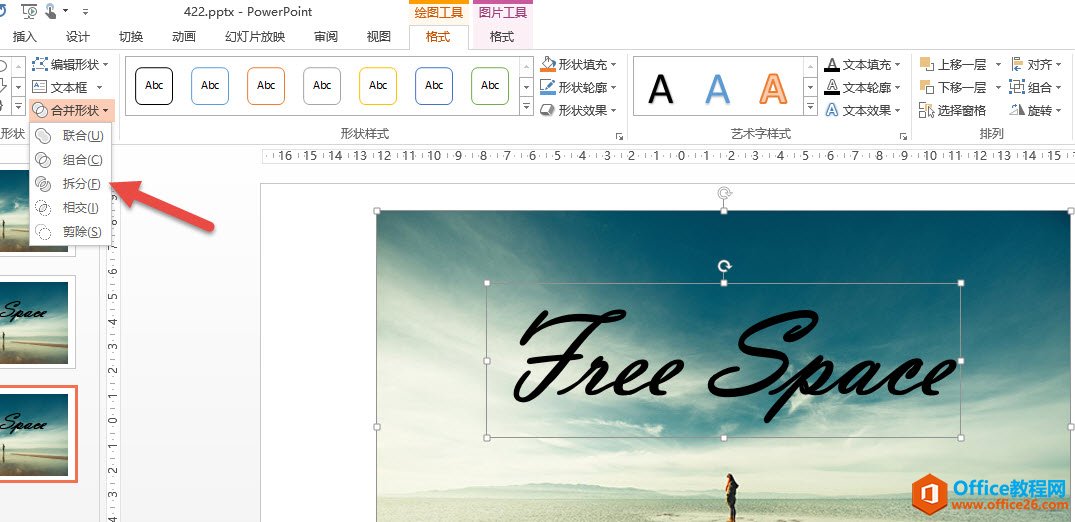The height and width of the screenshot is (522, 1075).
Task: Open the 艺术字样式 dialog launcher
Action: click(x=903, y=137)
